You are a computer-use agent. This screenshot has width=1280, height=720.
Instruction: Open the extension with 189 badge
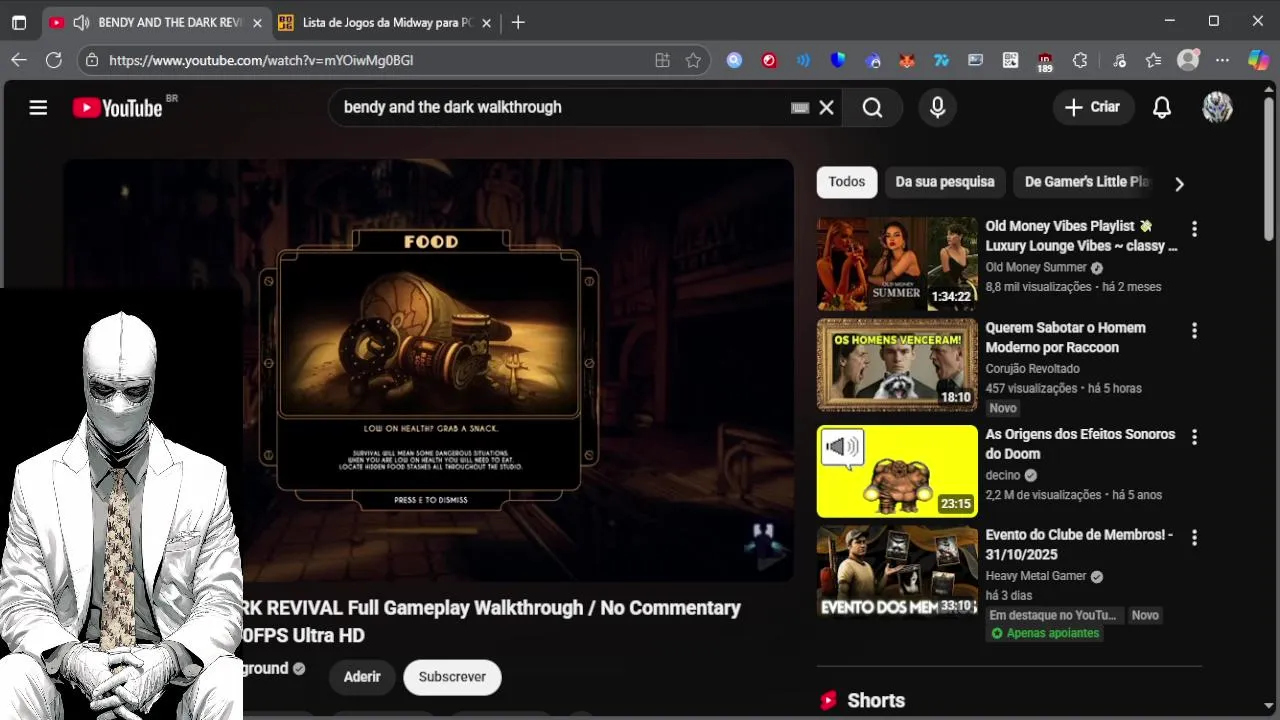click(1045, 62)
